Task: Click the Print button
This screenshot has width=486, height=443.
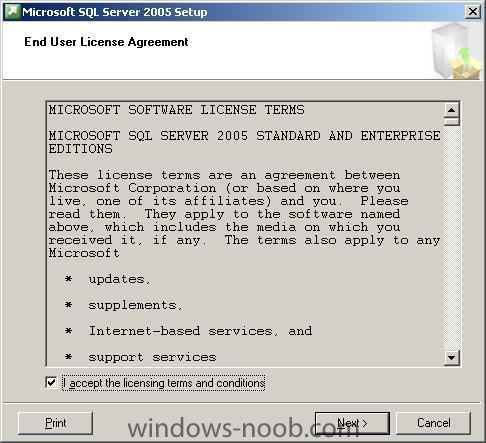Action: (x=55, y=423)
